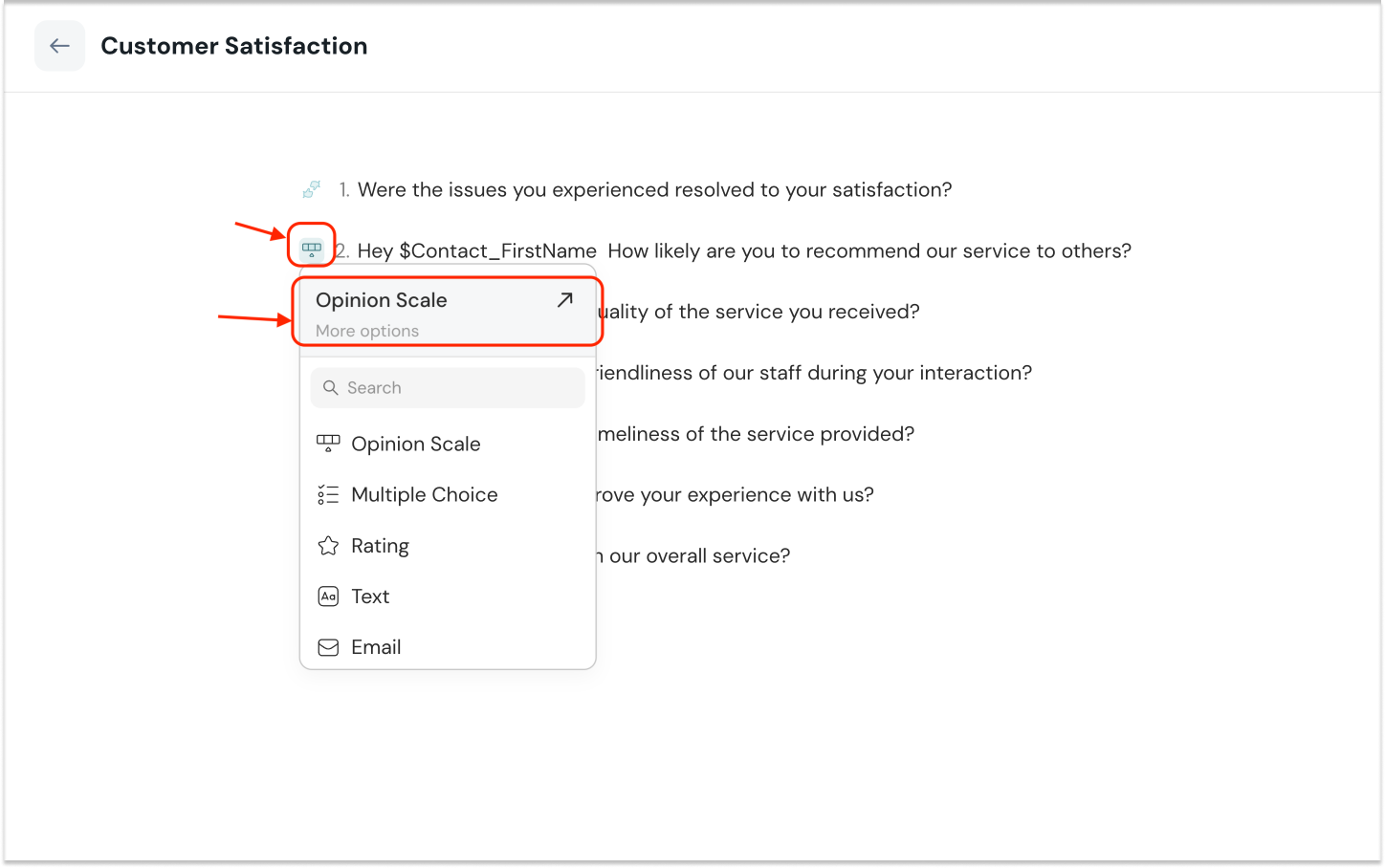Select question about quality of service received
1385x868 pixels.
tap(758, 312)
